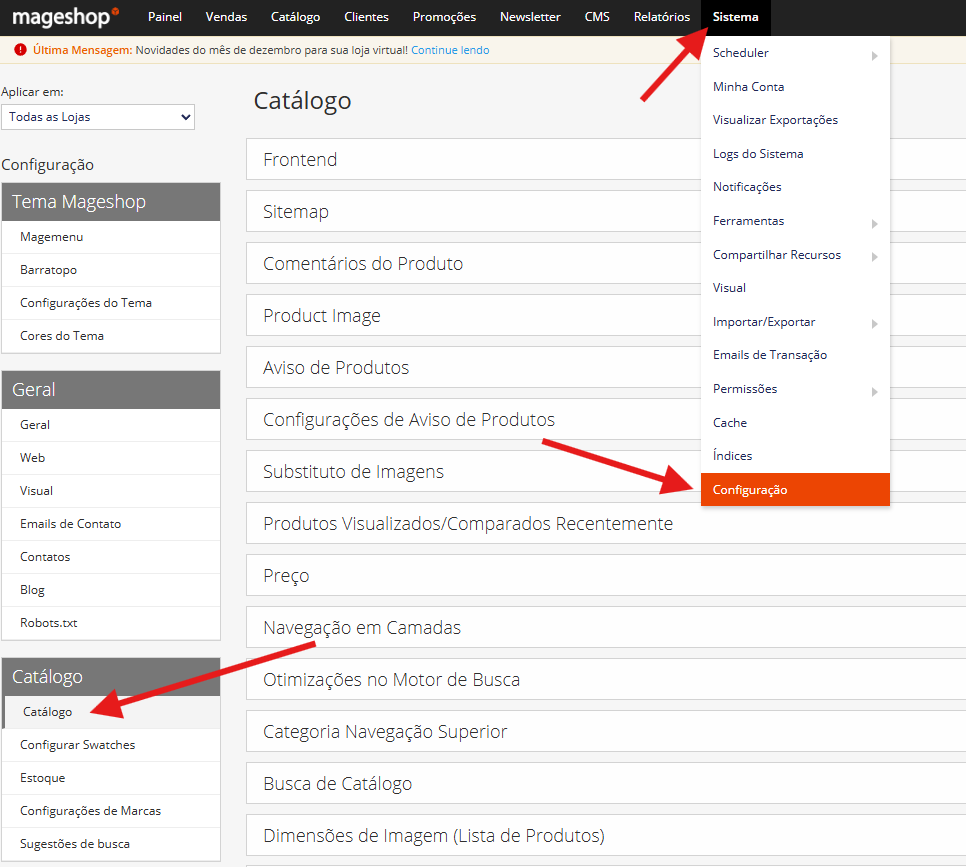Open the Sistema menu

point(735,17)
